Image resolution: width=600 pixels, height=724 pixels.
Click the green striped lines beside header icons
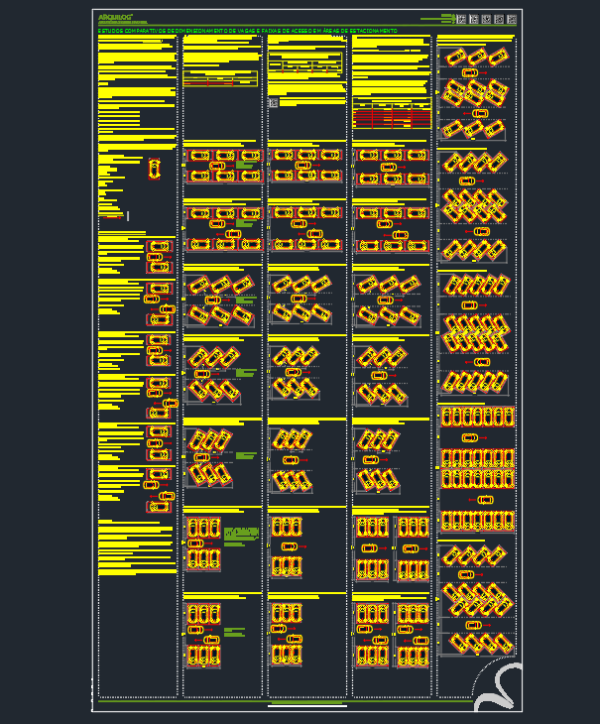(x=436, y=18)
